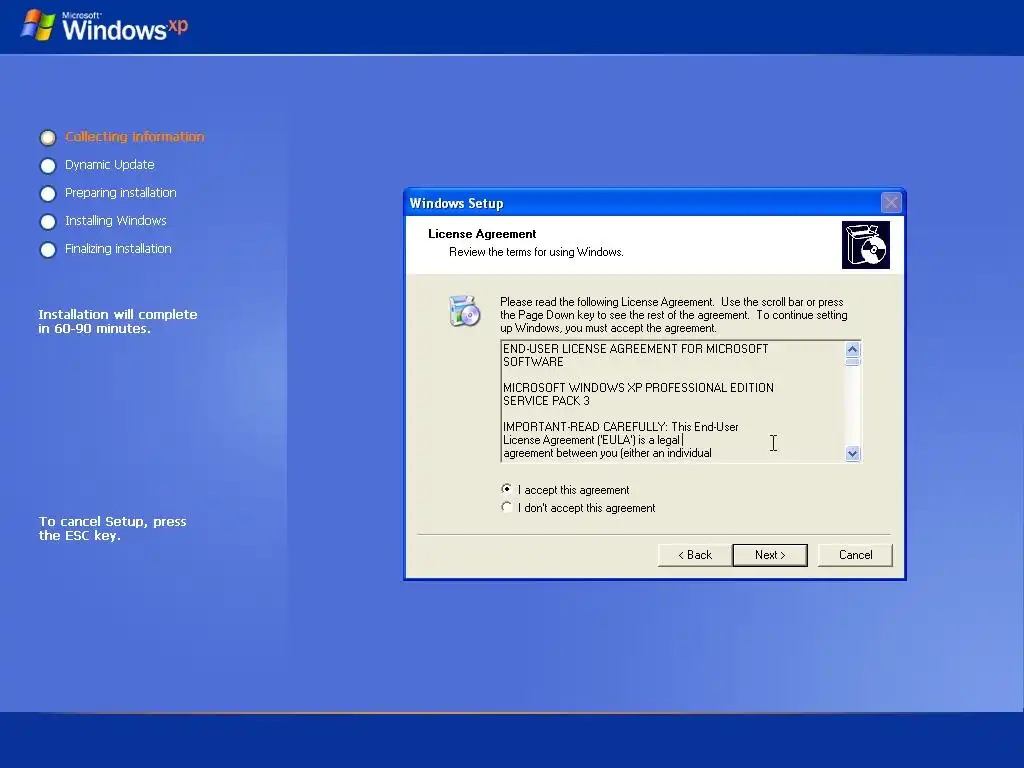Cancel the Windows Setup wizard

click(855, 555)
